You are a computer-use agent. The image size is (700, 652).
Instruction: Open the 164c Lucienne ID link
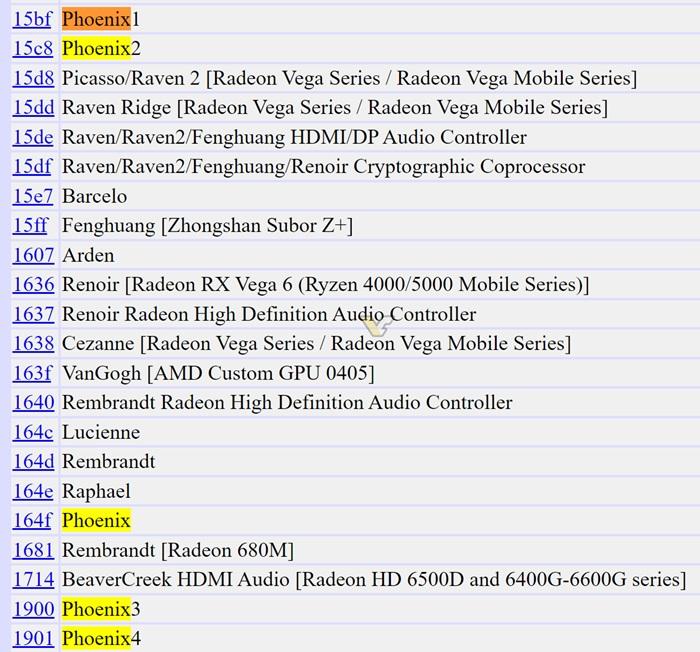[x=33, y=432]
